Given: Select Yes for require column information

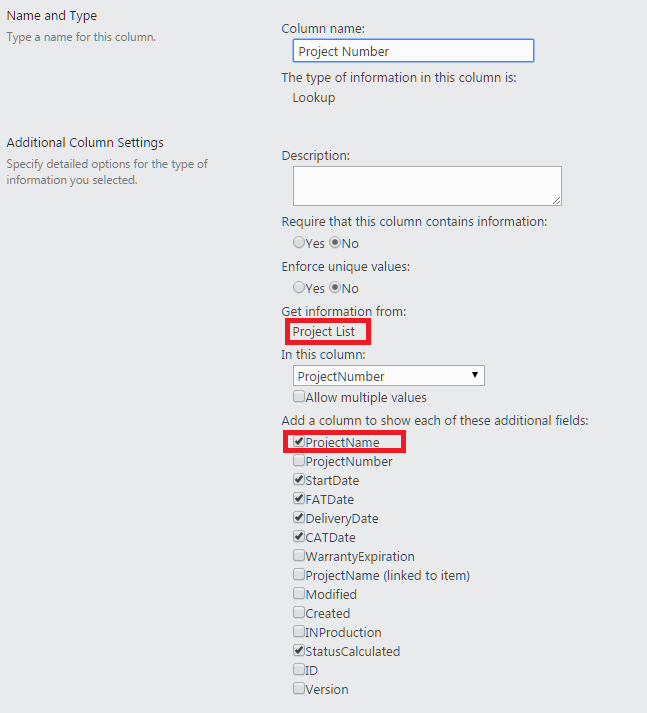Looking at the screenshot, I should coord(299,242).
